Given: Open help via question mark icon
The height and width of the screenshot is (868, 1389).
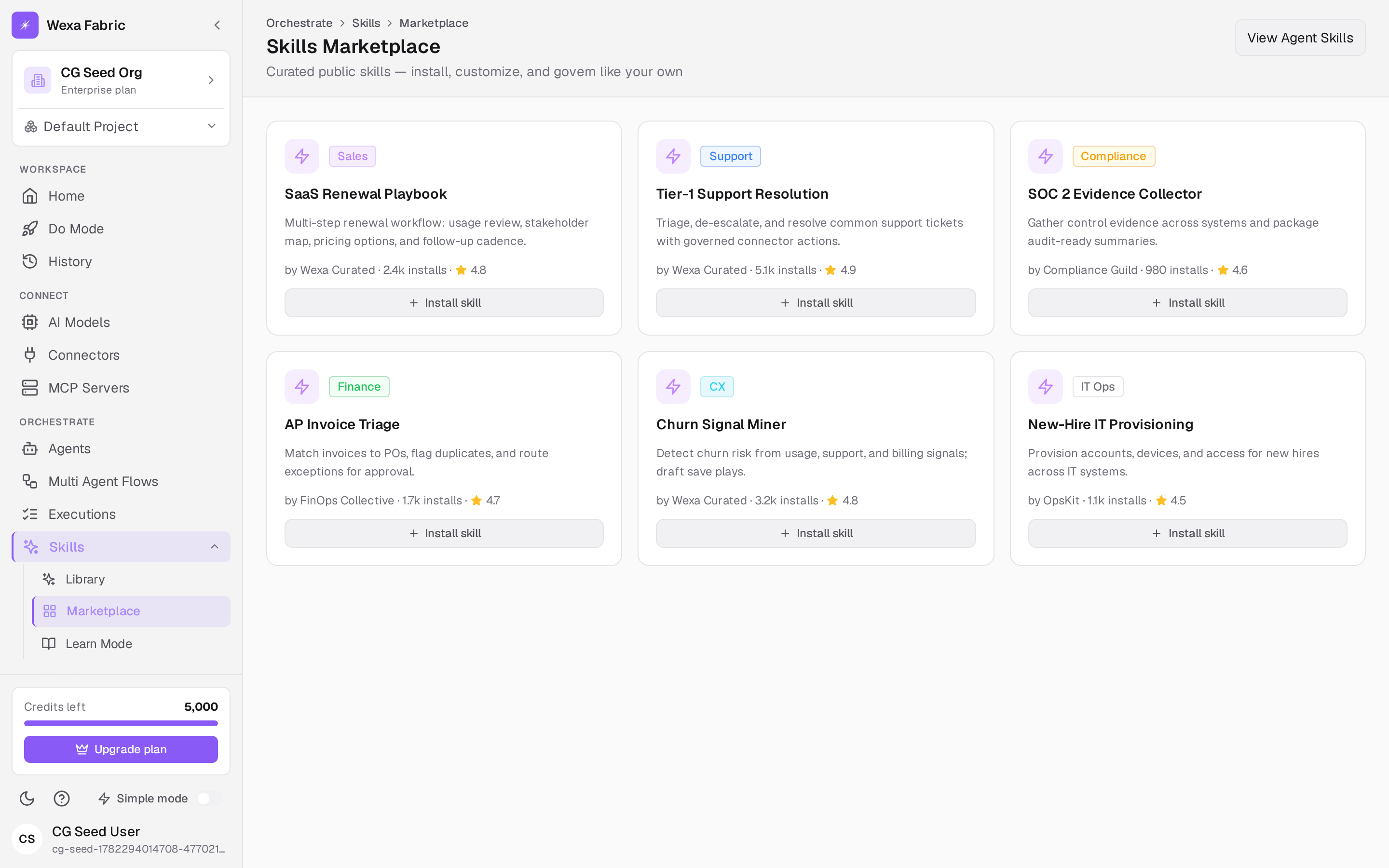Looking at the screenshot, I should pos(61,798).
